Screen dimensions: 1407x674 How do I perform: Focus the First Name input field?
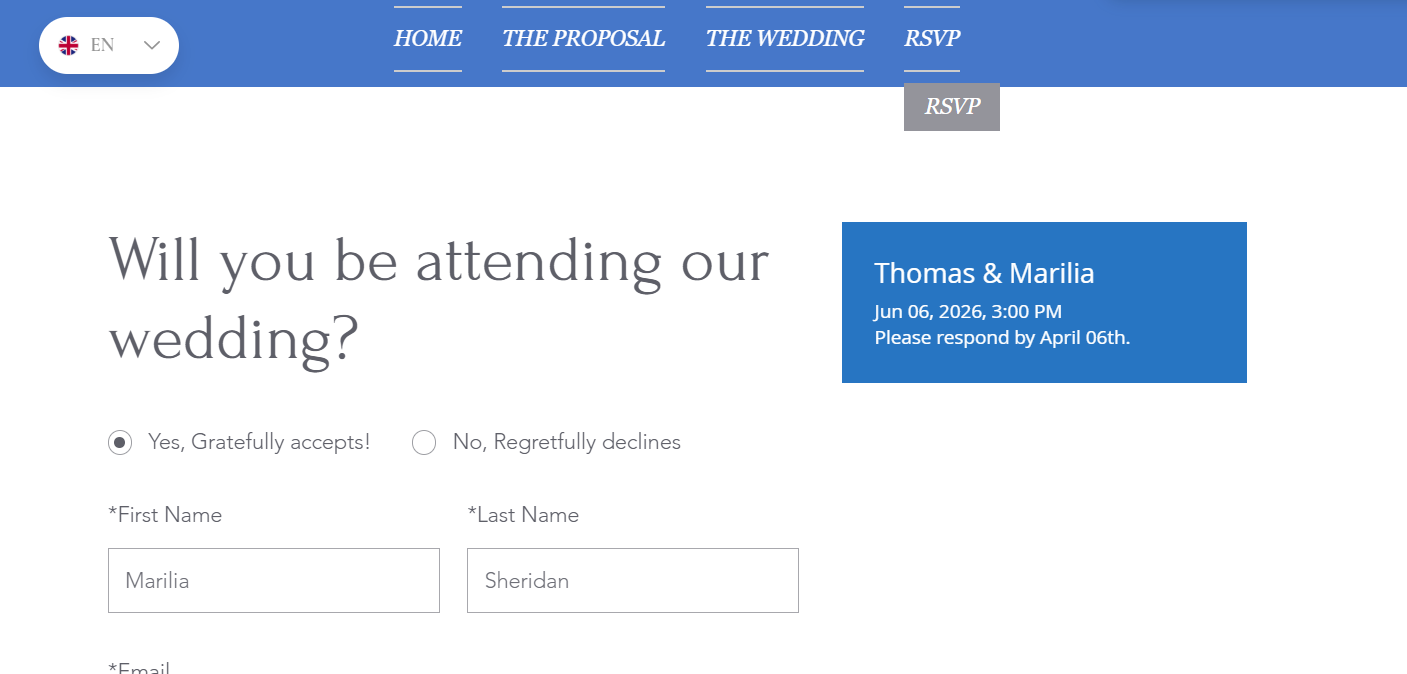click(x=273, y=580)
